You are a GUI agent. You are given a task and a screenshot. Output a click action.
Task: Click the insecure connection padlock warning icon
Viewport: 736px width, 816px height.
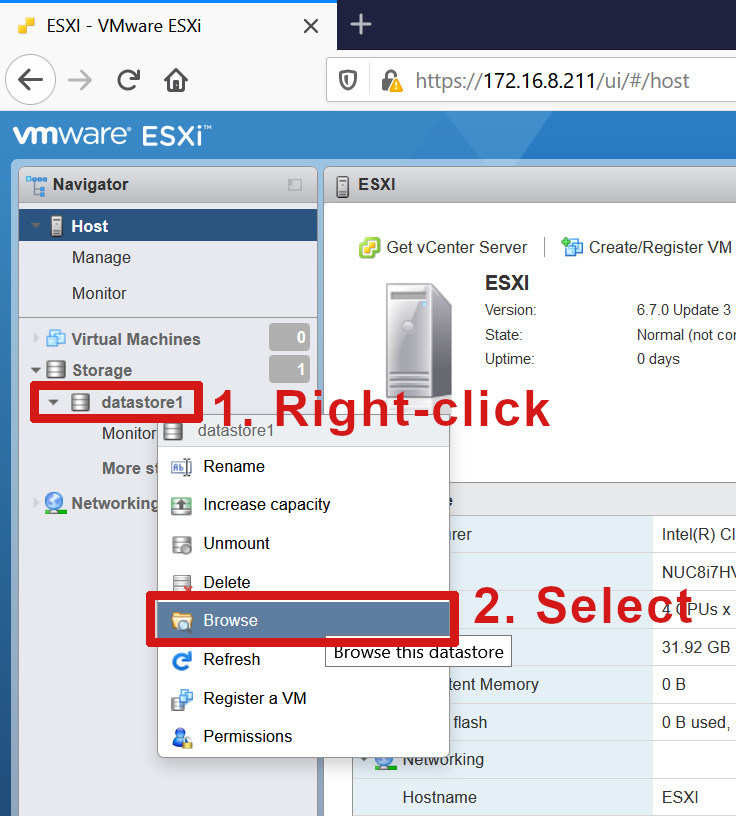click(x=391, y=81)
